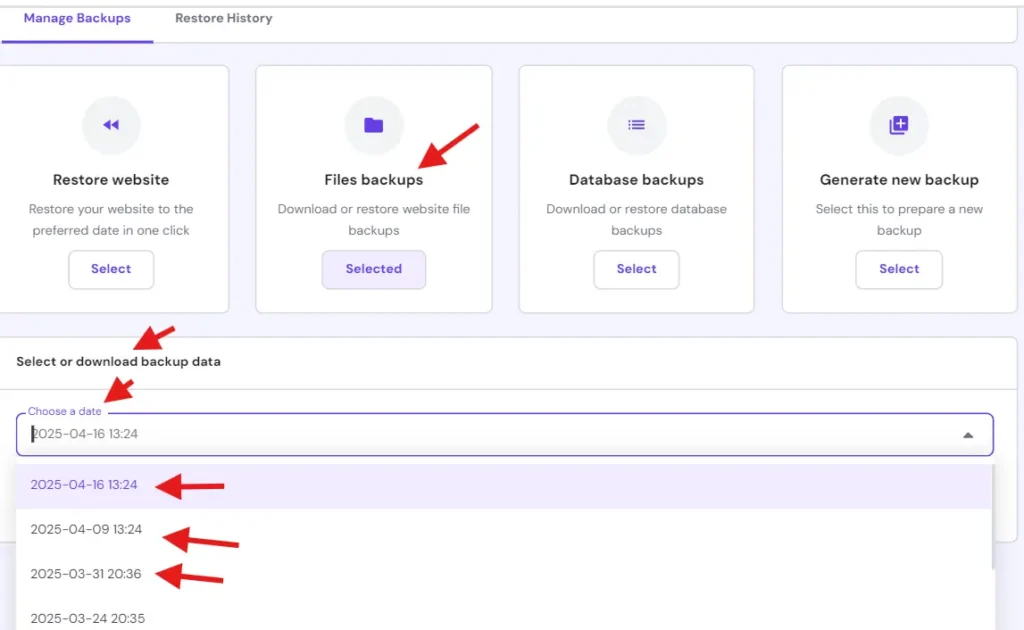Click 'Select this to prepare a new backup' text
Screen dimensions: 1024x630
[x=899, y=219]
